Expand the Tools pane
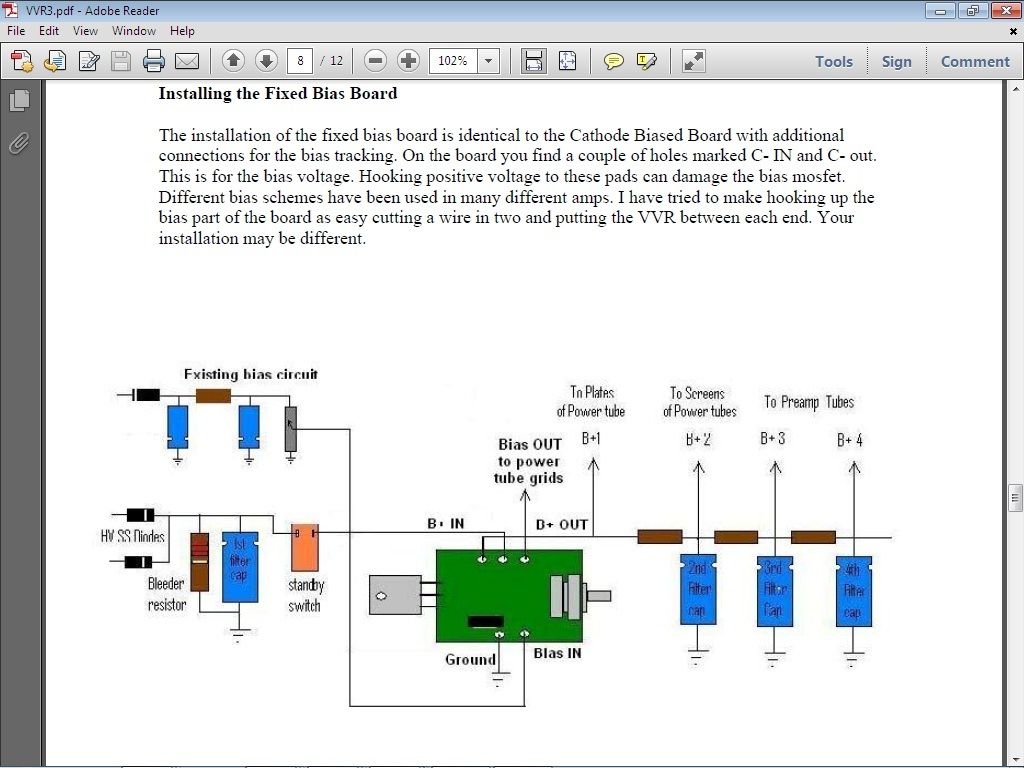 pos(834,61)
